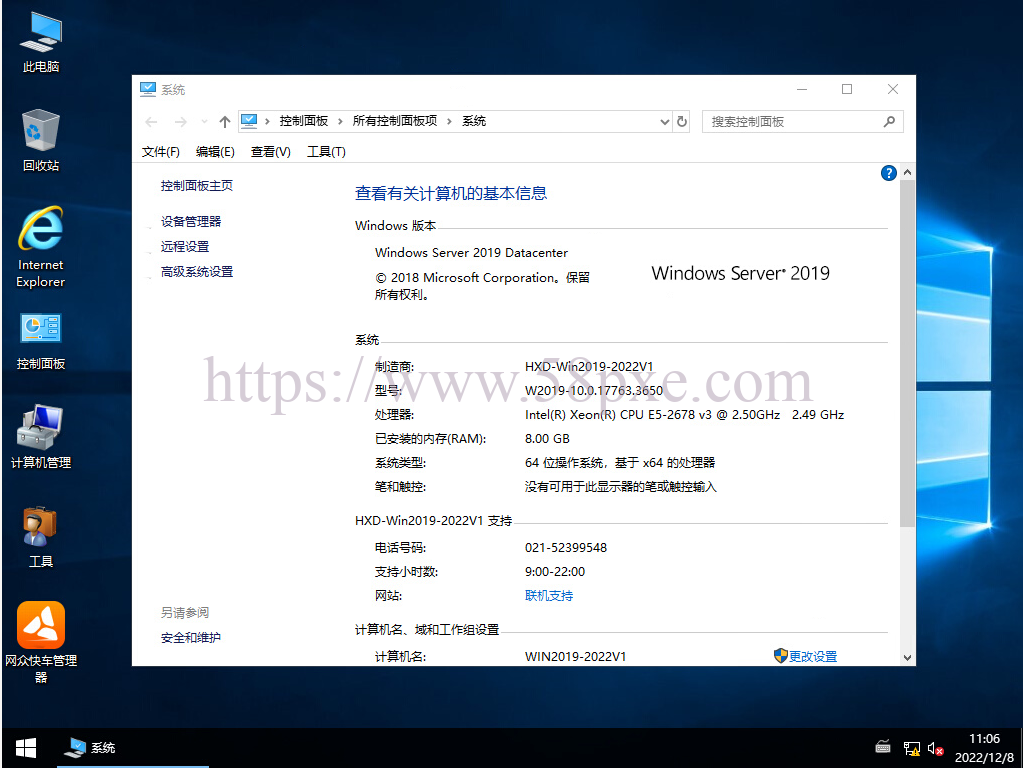This screenshot has width=1023, height=768.
Task: Click the heading 查看有关计算机的基本信息
Action: point(451,194)
